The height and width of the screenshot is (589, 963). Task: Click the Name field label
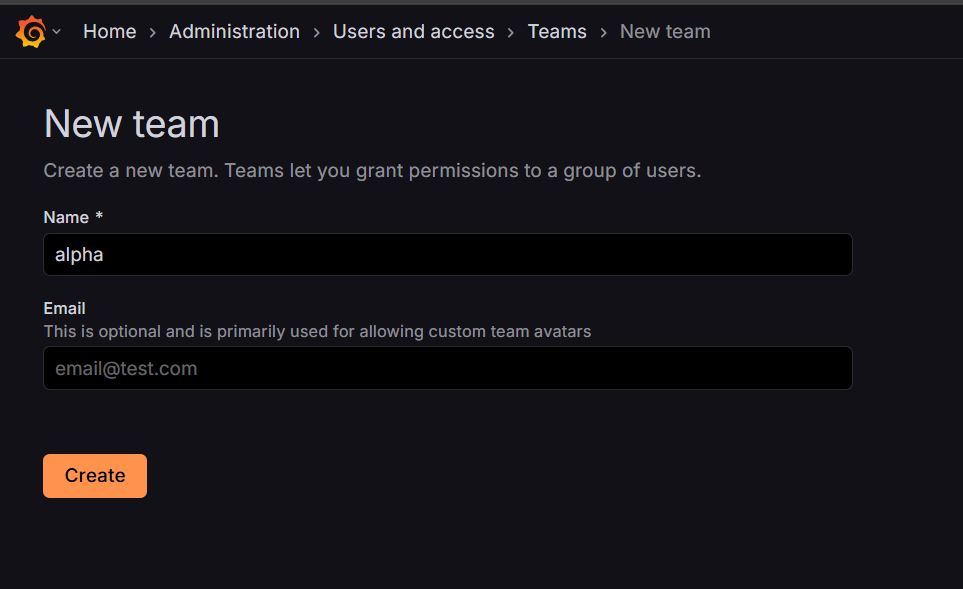point(66,217)
